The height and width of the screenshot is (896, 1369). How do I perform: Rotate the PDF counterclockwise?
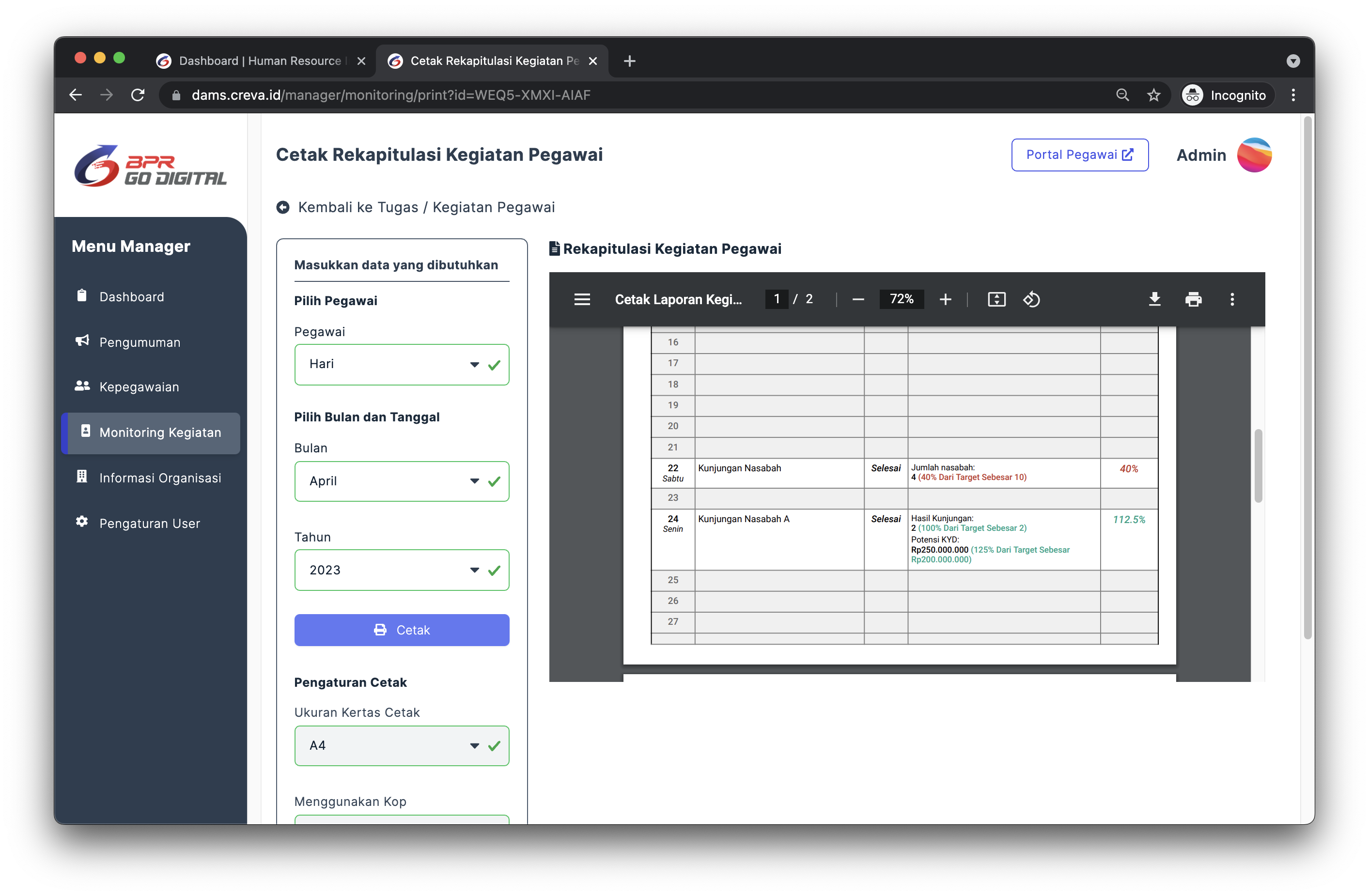(x=1031, y=299)
